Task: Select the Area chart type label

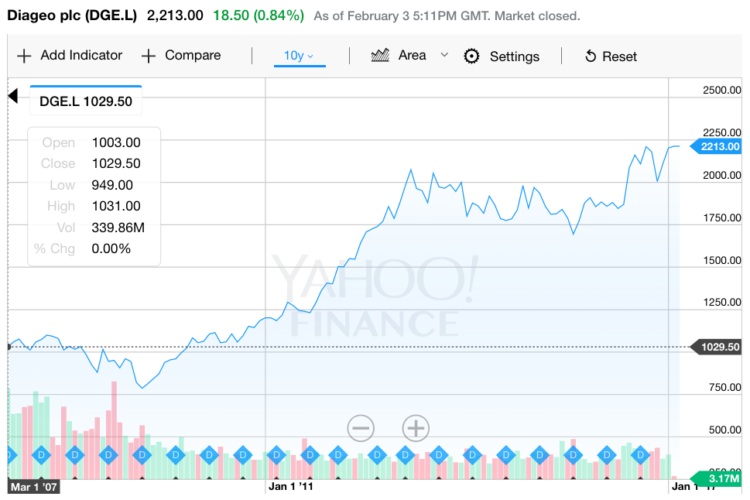Action: pyautogui.click(x=412, y=56)
